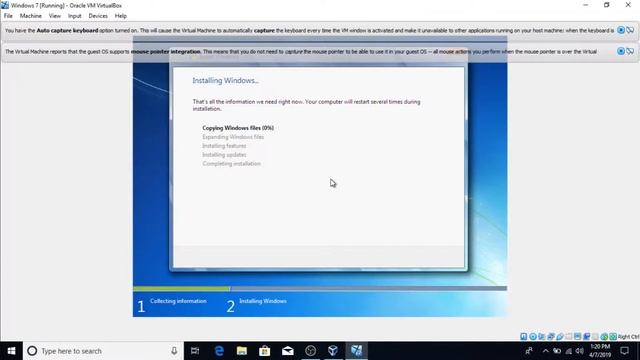Click step 1 Collecting information label
Image resolution: width=640 pixels, height=360 pixels.
point(178,301)
